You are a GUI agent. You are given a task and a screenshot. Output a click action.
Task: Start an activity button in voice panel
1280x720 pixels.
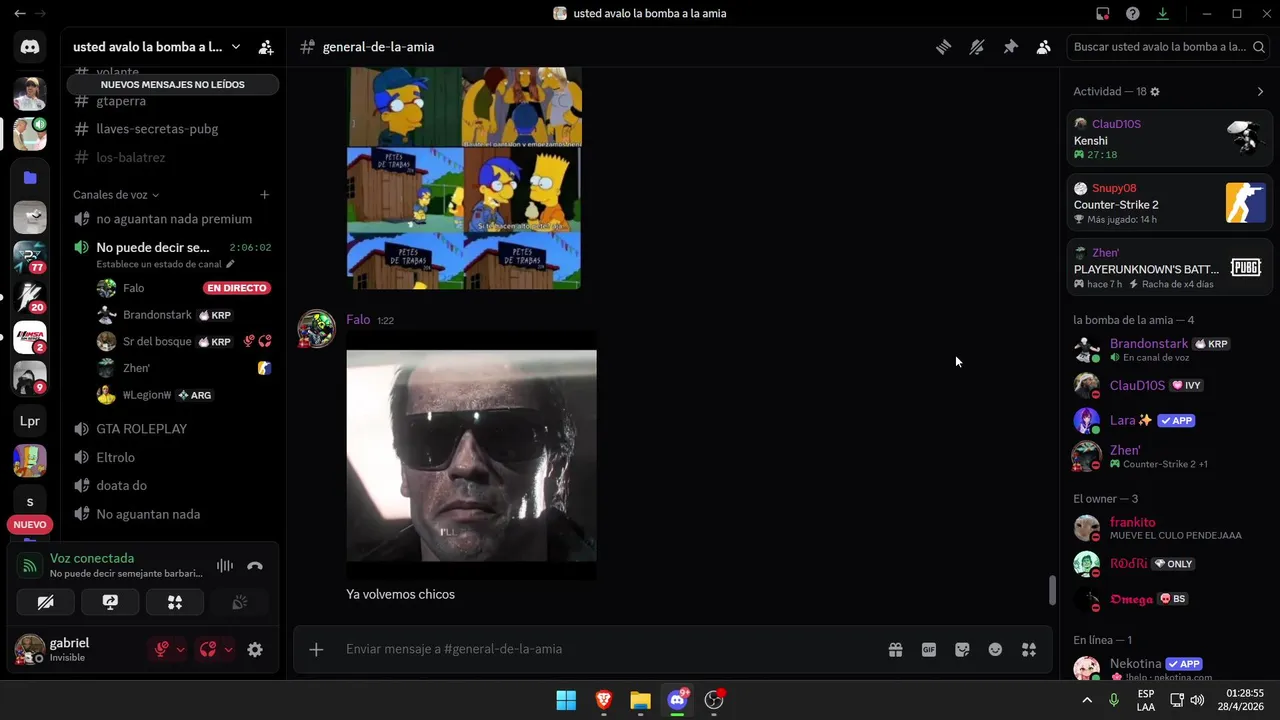175,602
